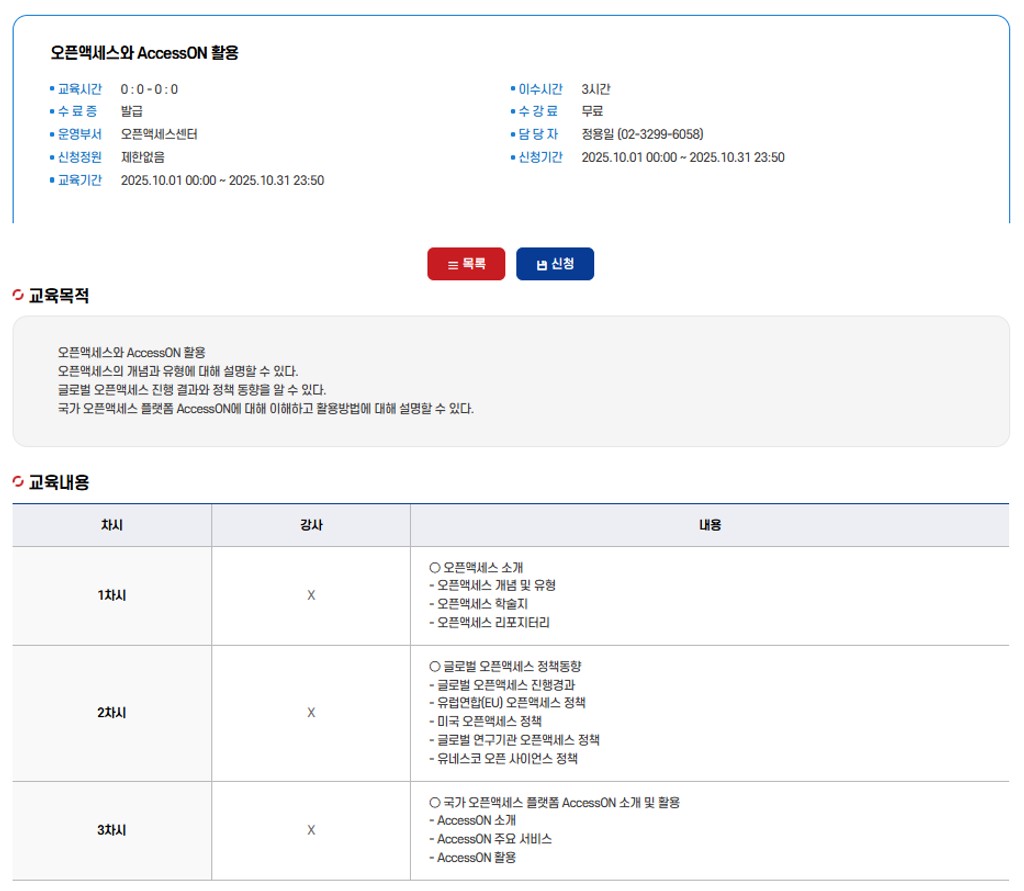Select the 강사 column header
The width and height of the screenshot is (1024, 891).
tap(310, 525)
